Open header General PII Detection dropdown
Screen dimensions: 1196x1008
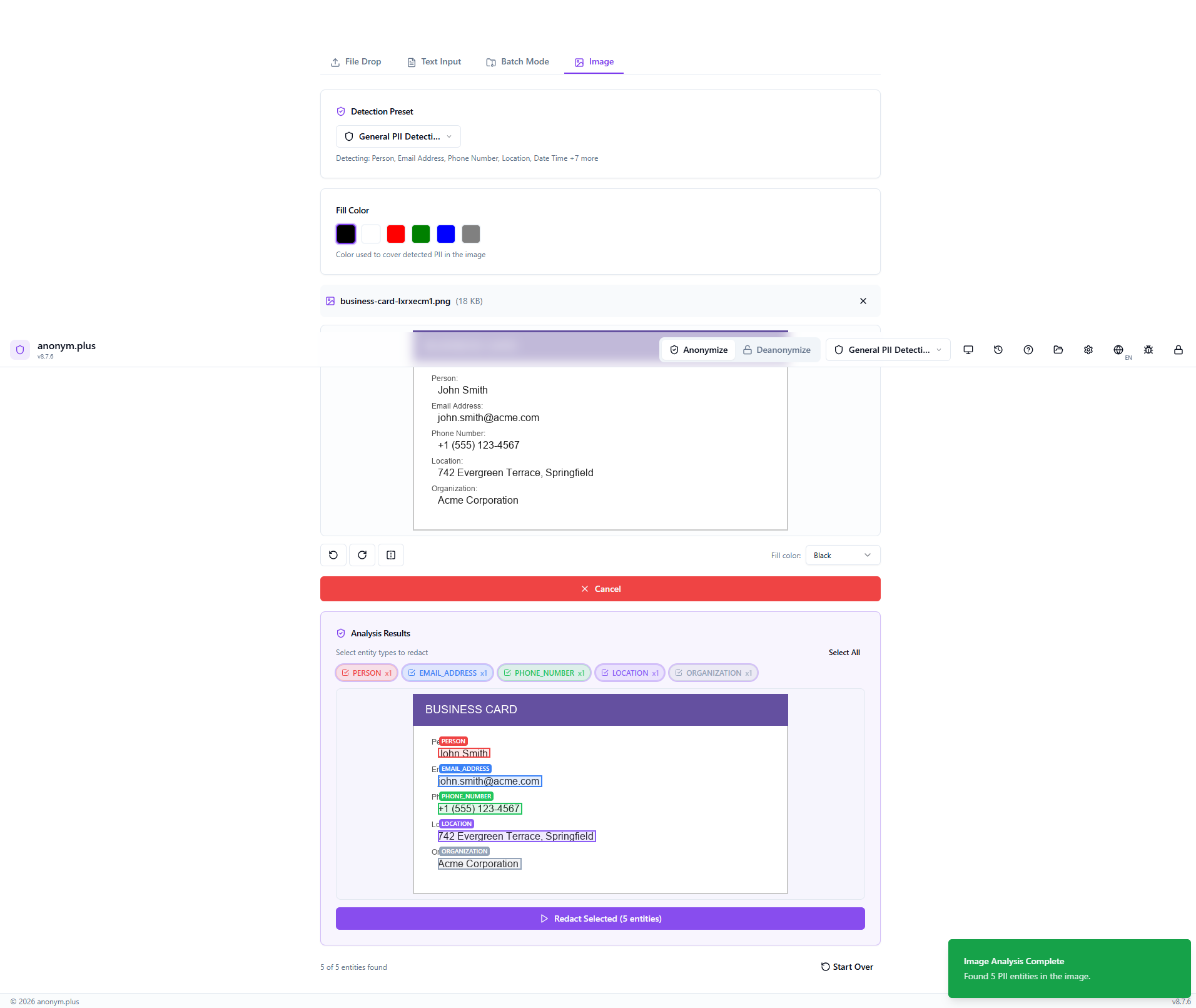[888, 350]
